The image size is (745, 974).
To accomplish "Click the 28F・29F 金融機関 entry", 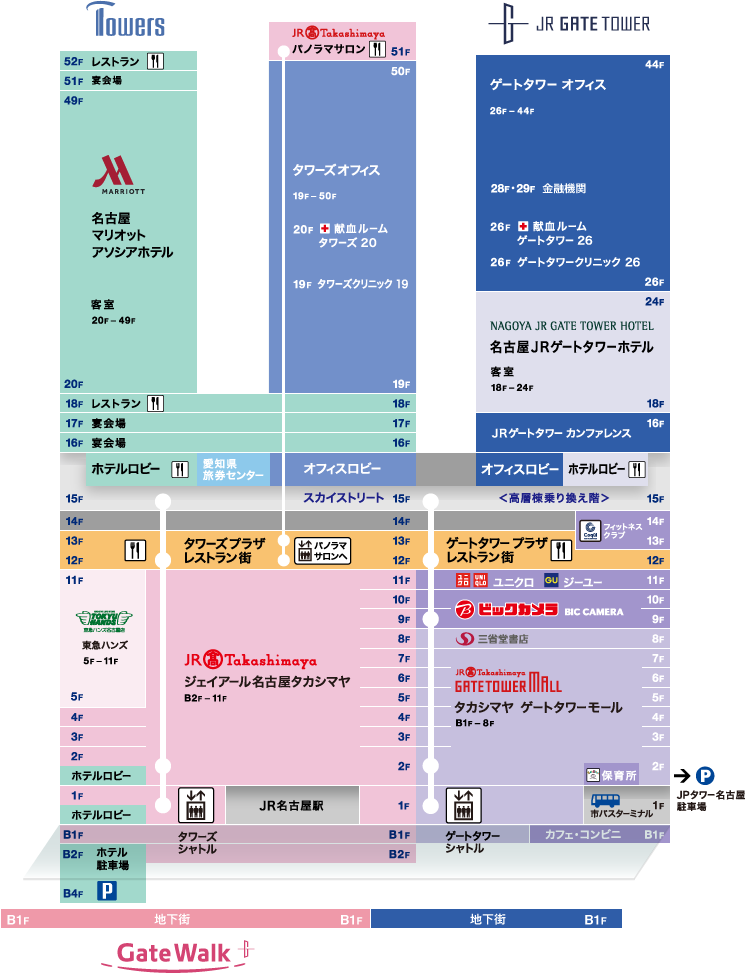I will [x=538, y=188].
